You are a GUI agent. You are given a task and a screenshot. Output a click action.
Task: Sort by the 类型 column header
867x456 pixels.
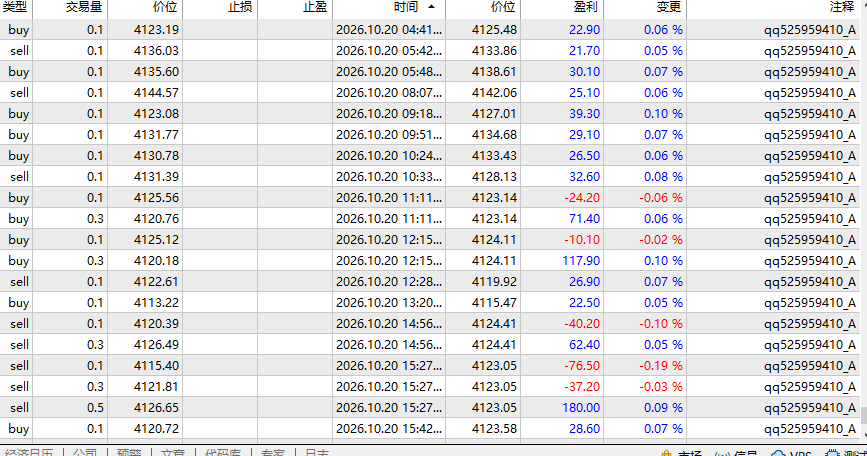click(x=15, y=7)
